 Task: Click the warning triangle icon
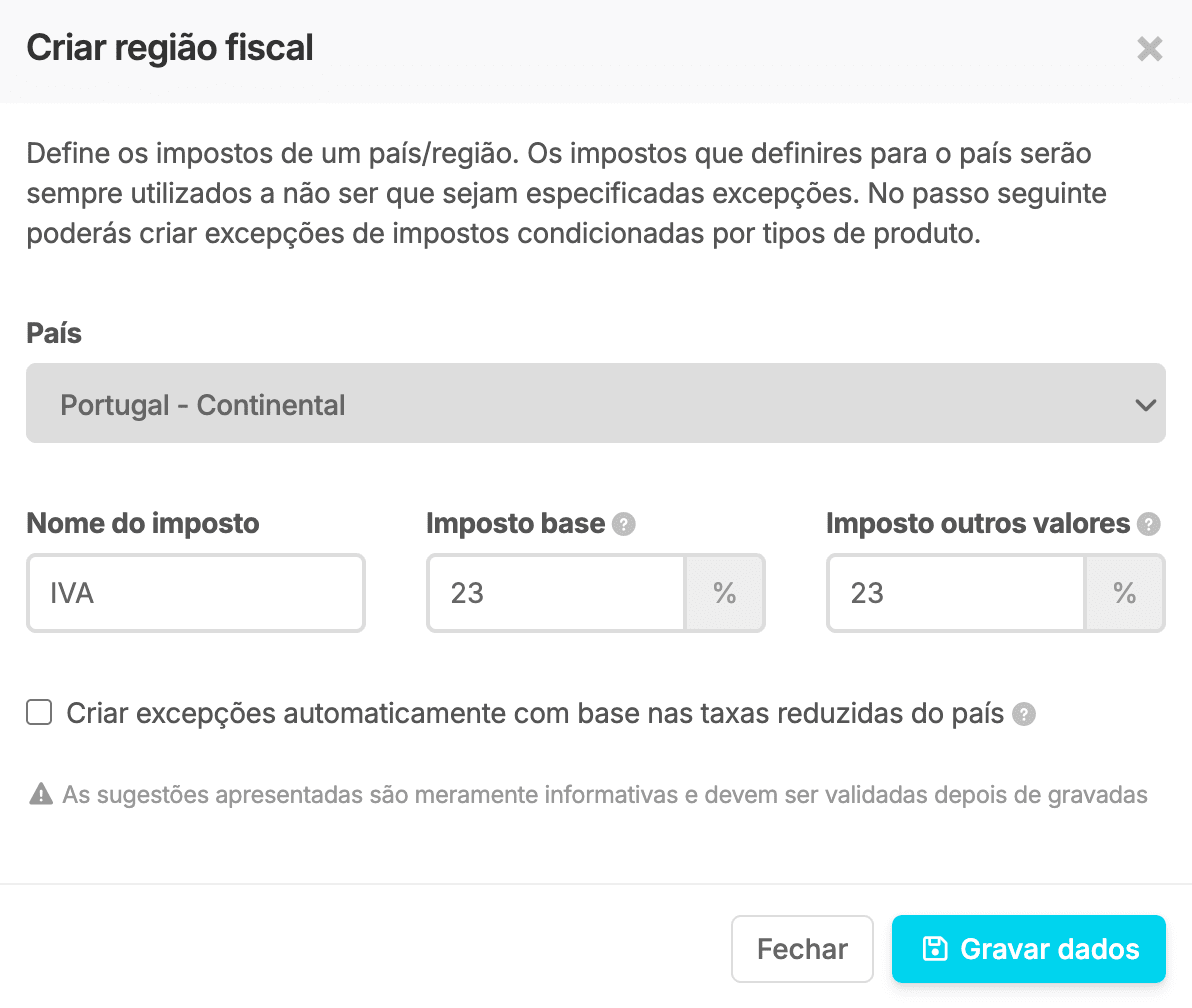(39, 794)
